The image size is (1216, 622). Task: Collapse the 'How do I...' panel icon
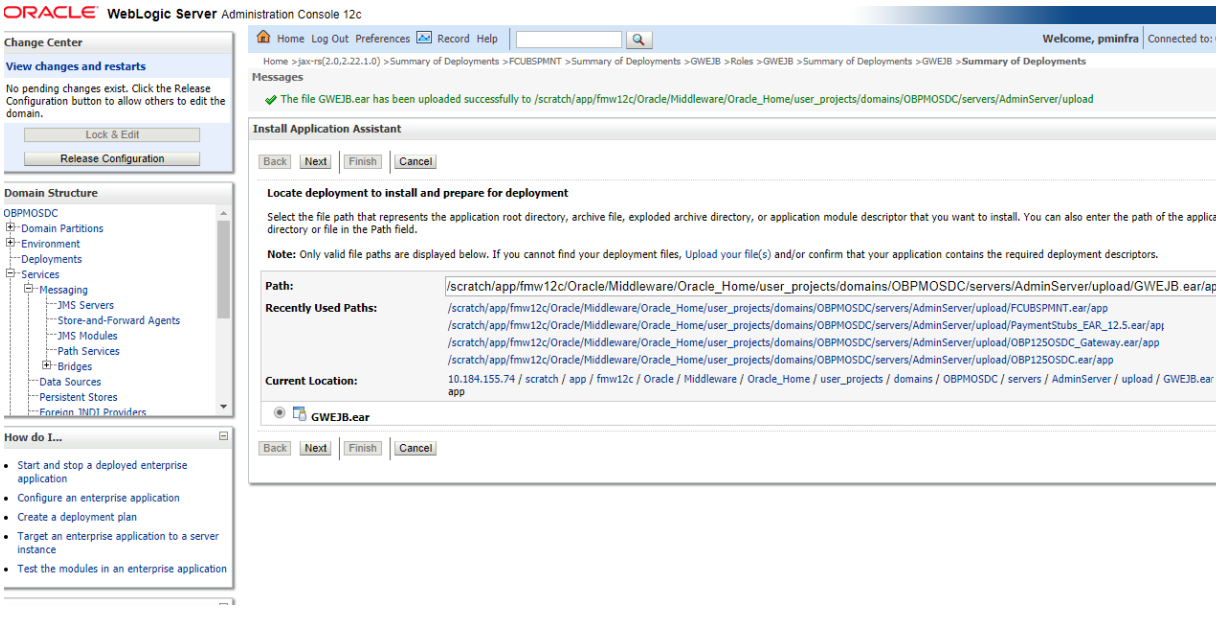point(222,434)
